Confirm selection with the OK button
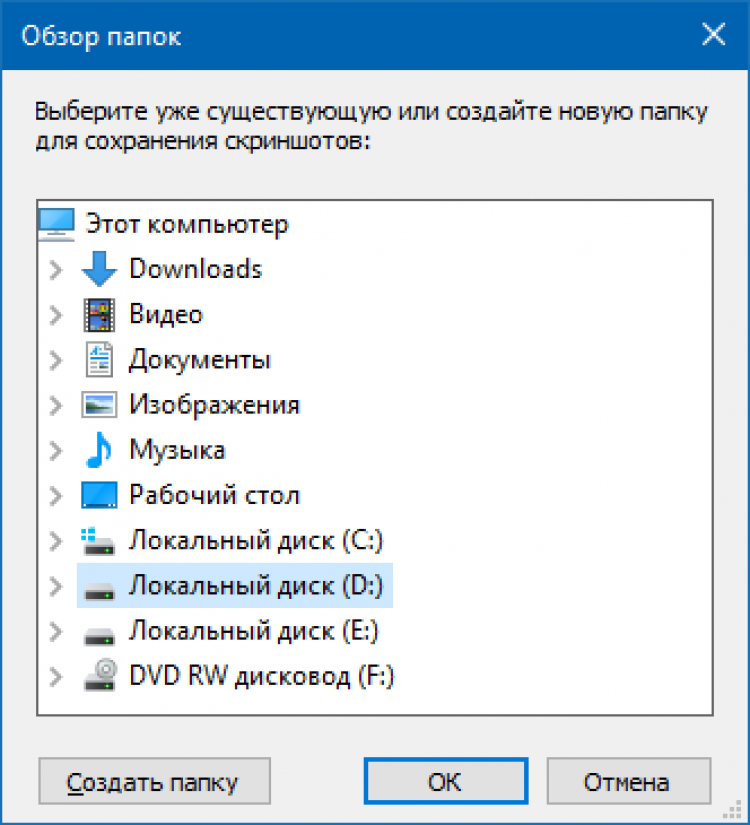 coord(446,781)
